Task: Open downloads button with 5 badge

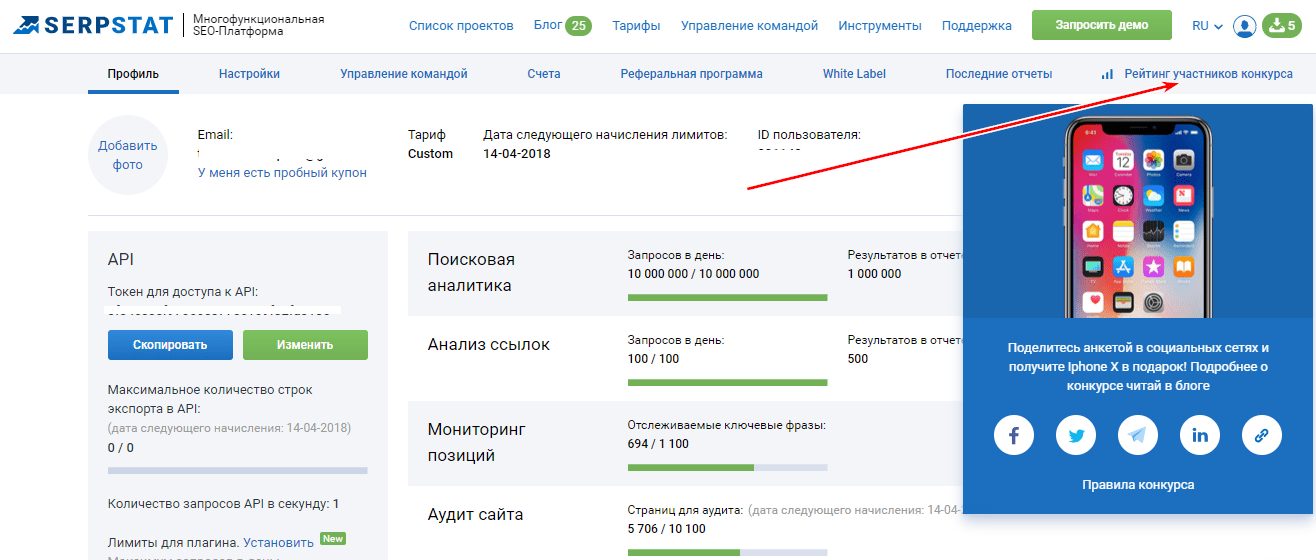Action: tap(1281, 26)
